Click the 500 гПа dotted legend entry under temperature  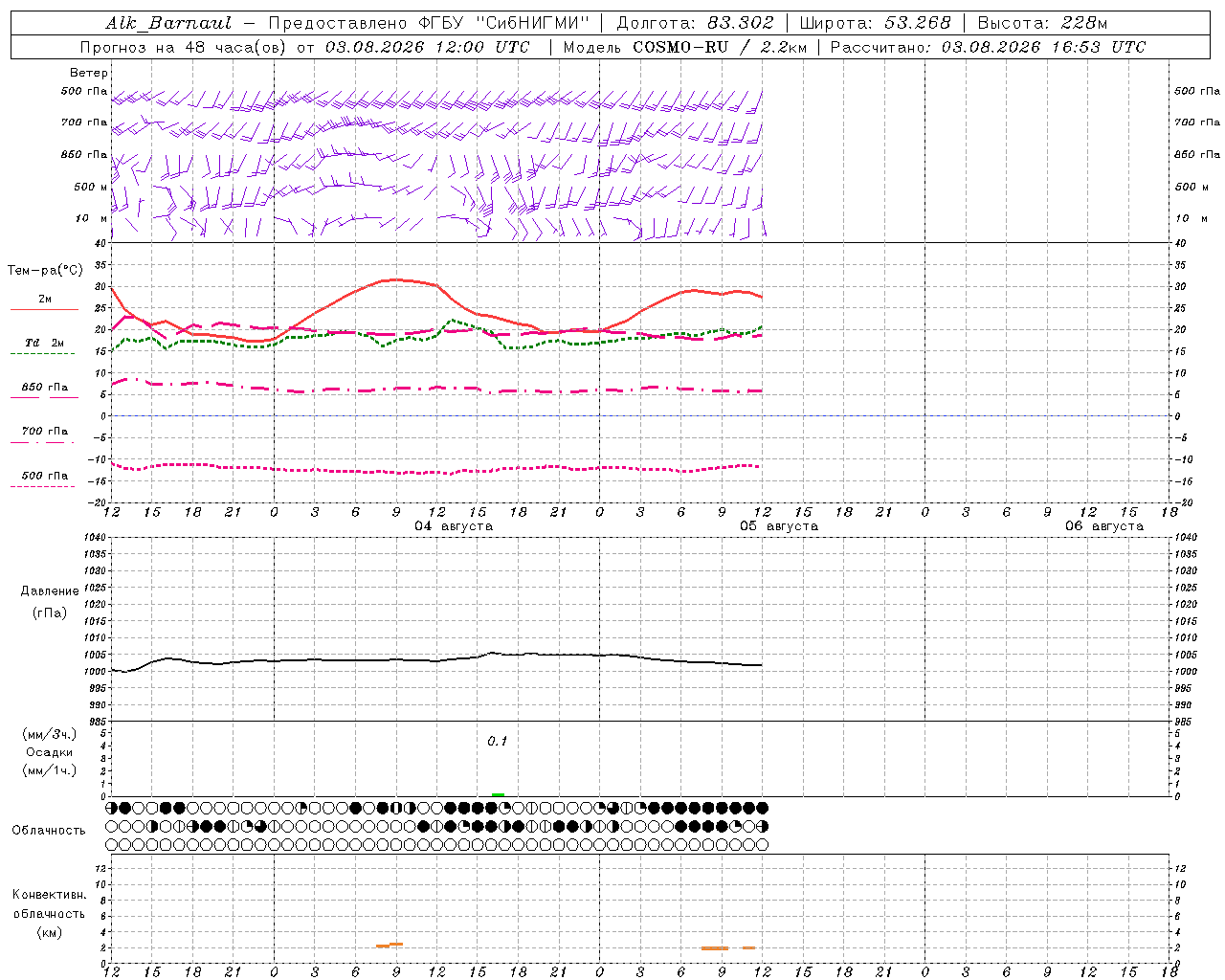45,476
